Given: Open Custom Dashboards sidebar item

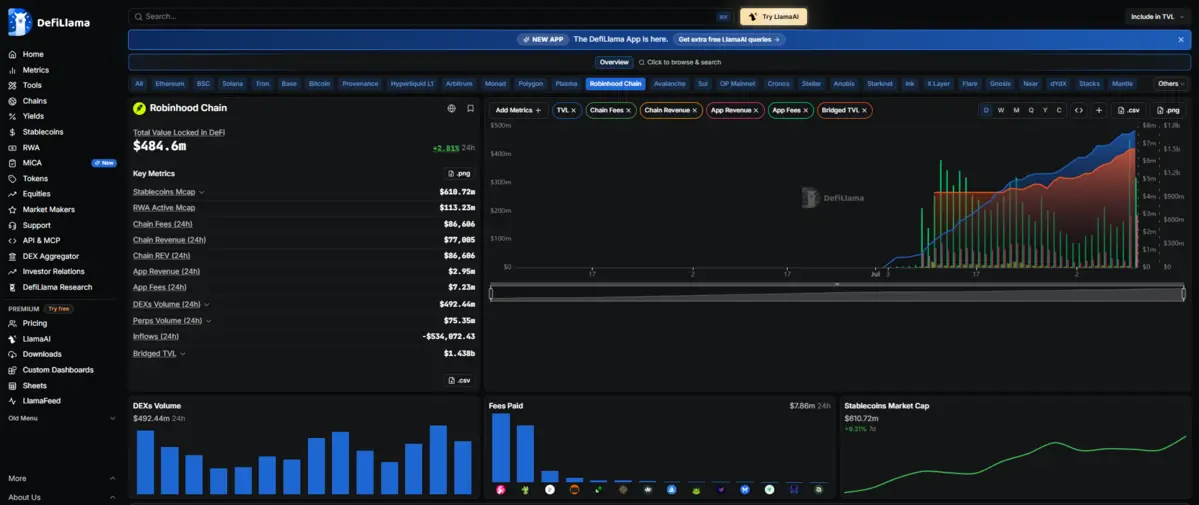Looking at the screenshot, I should pyautogui.click(x=50, y=370).
